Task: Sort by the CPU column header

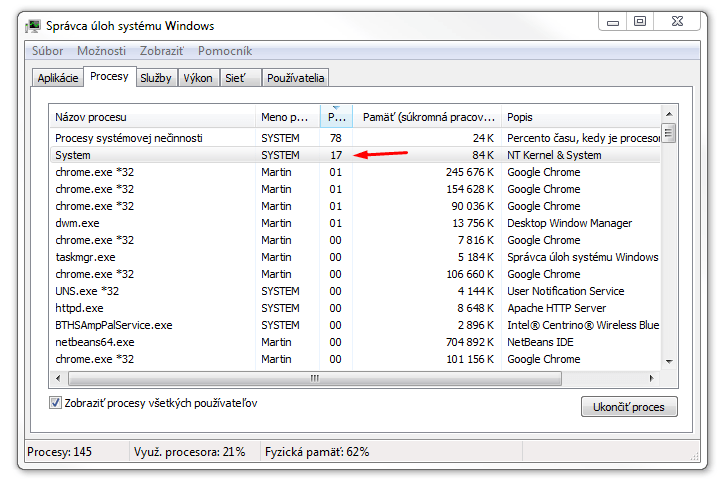Action: [335, 117]
